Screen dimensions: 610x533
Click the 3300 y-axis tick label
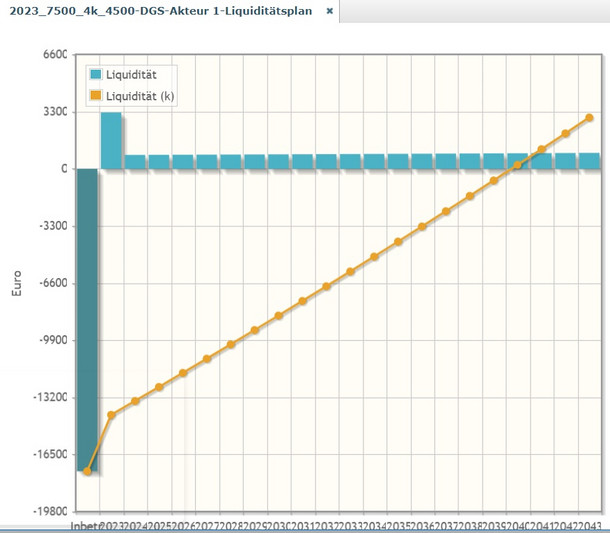(x=52, y=112)
